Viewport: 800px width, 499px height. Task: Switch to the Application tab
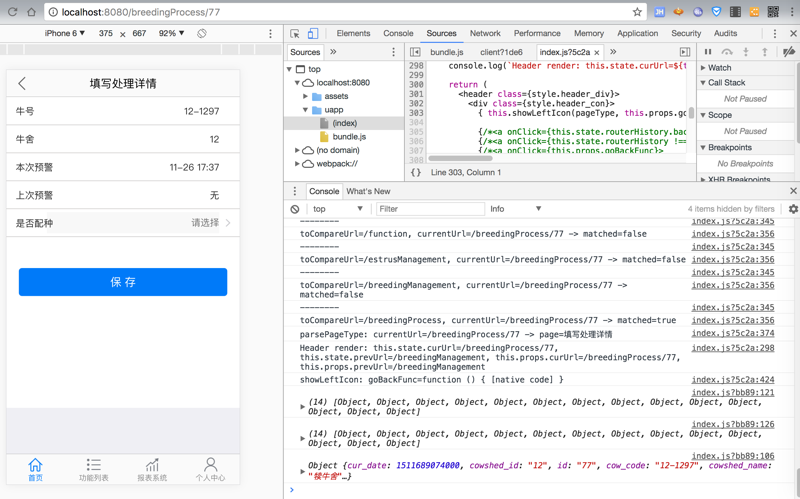637,33
